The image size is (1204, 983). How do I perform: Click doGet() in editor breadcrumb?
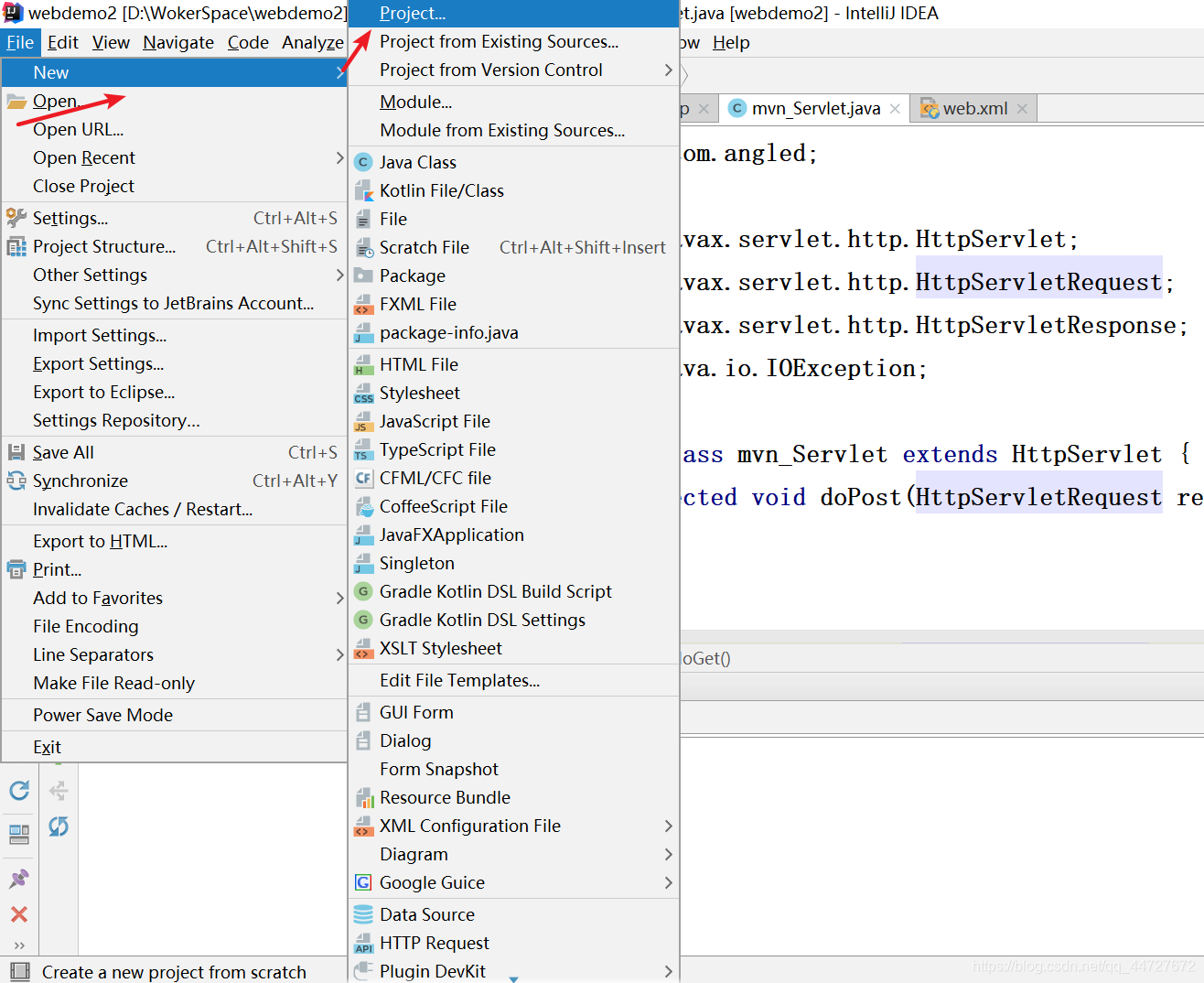pyautogui.click(x=705, y=658)
